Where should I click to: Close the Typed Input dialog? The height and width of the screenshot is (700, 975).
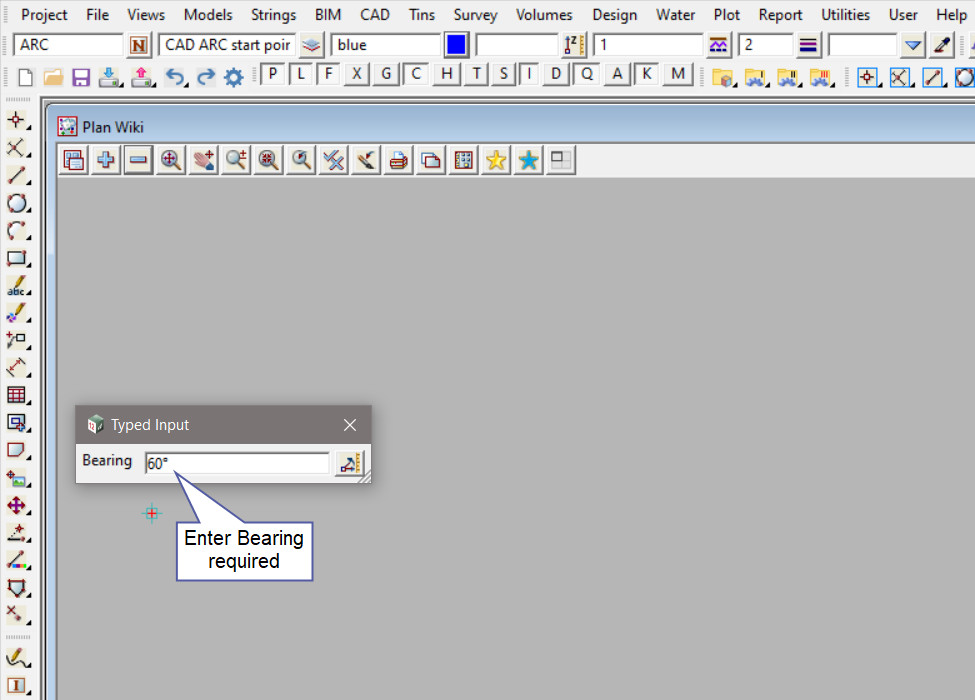tap(350, 425)
